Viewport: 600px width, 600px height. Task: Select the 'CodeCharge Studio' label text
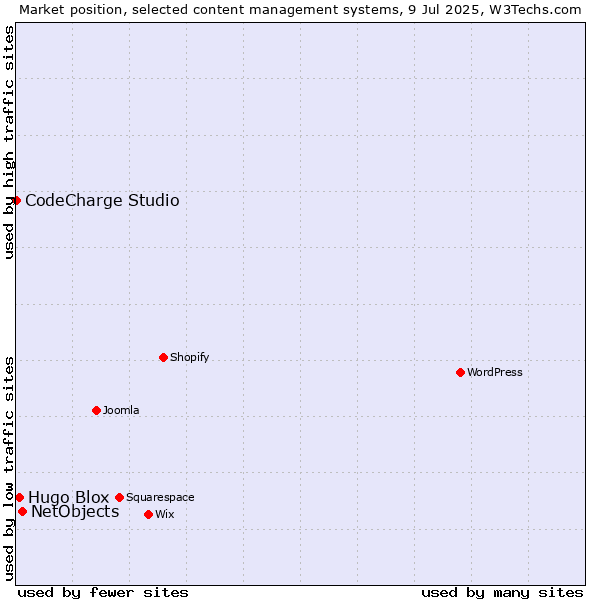click(102, 201)
